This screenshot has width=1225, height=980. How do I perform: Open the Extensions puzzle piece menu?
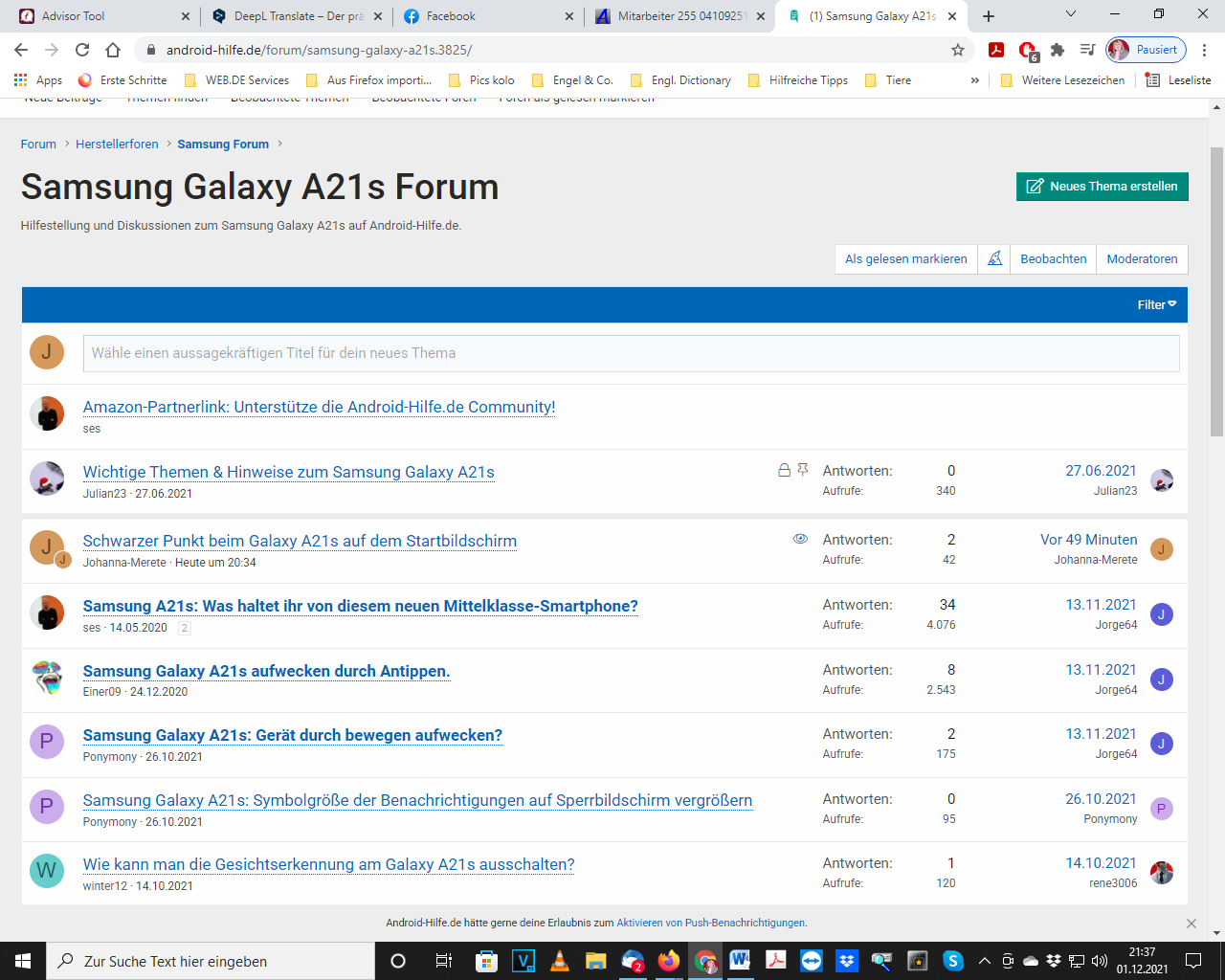[x=1058, y=50]
